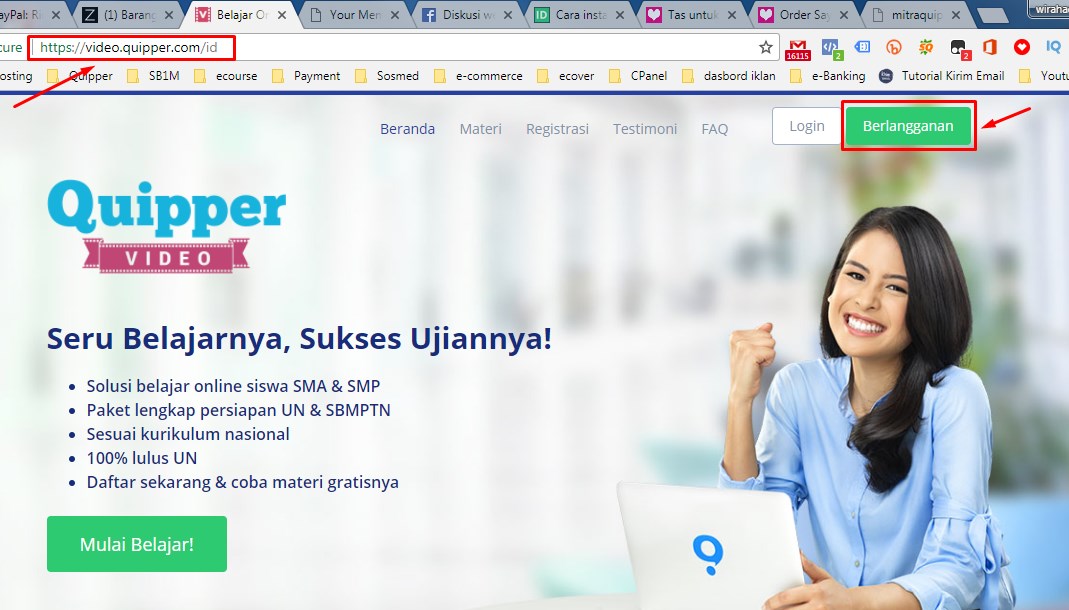This screenshot has width=1069, height=610.
Task: Open the Gmail checker extension showing 16115
Action: 798,49
